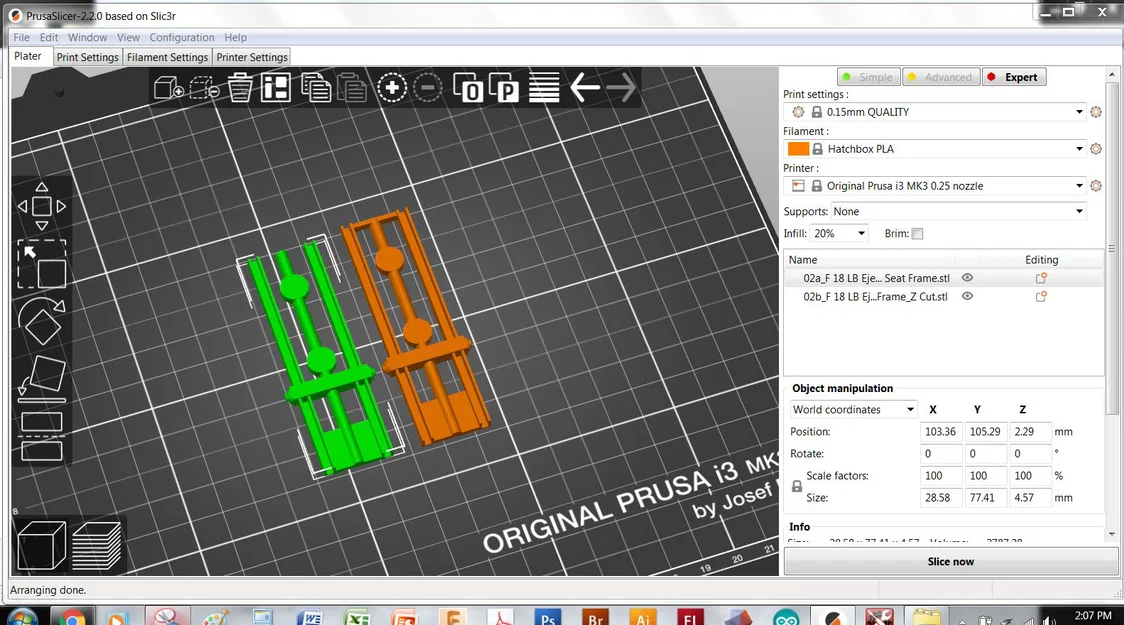Toggle visibility of Seat Frame.stl
Screen dimensions: 1124x625
pyautogui.click(x=967, y=277)
